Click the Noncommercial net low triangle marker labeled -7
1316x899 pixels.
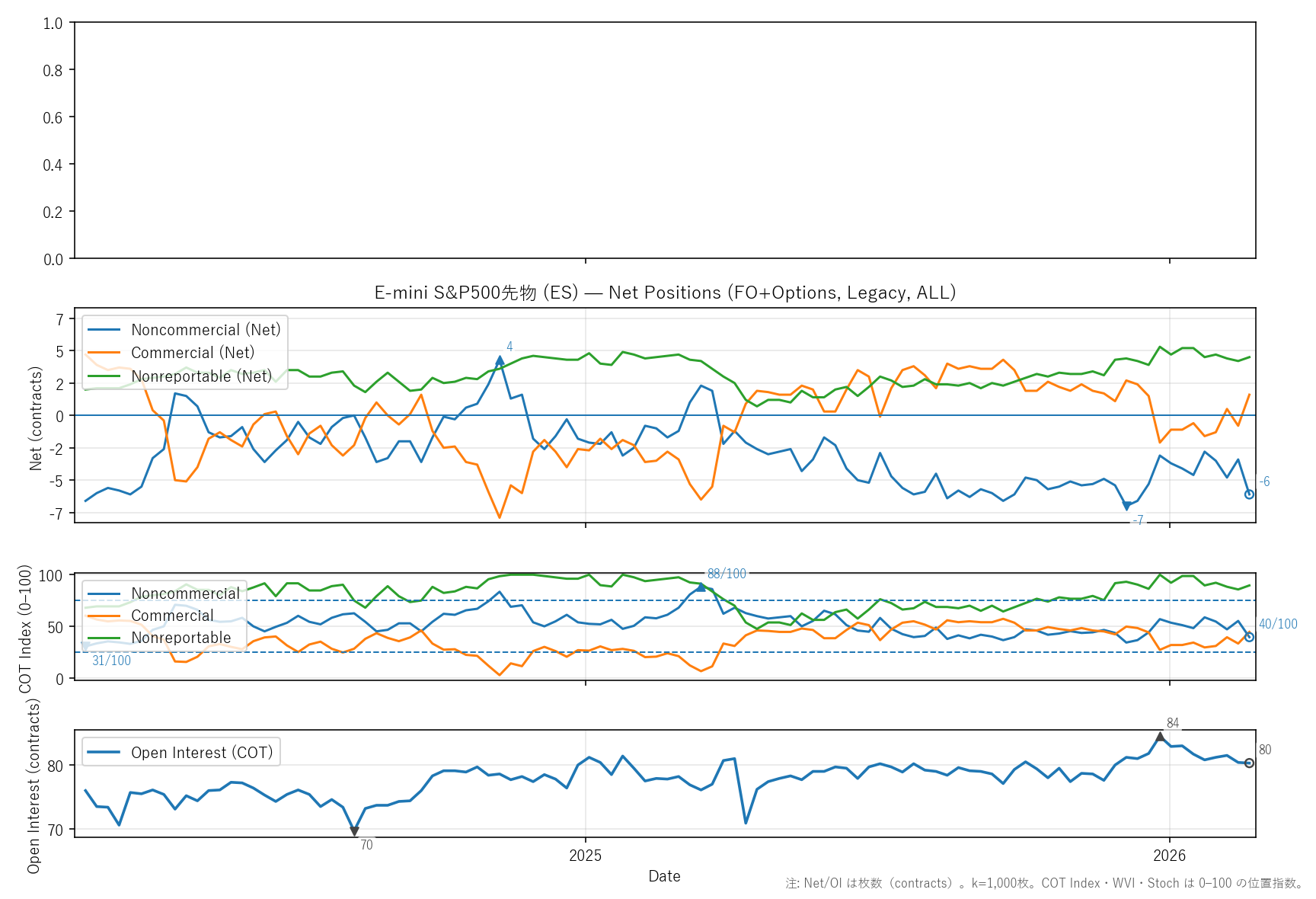(x=1126, y=506)
